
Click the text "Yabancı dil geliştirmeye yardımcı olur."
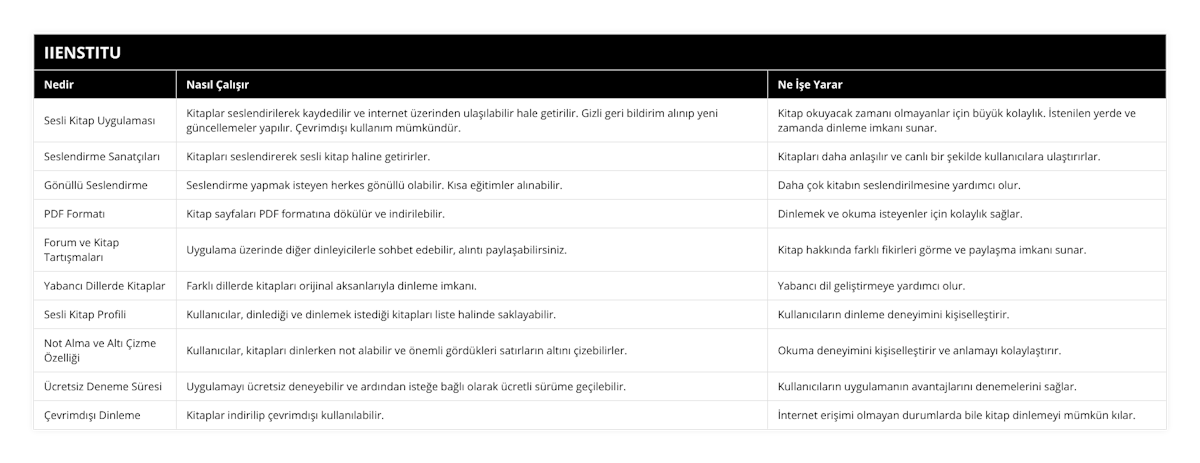(x=871, y=285)
